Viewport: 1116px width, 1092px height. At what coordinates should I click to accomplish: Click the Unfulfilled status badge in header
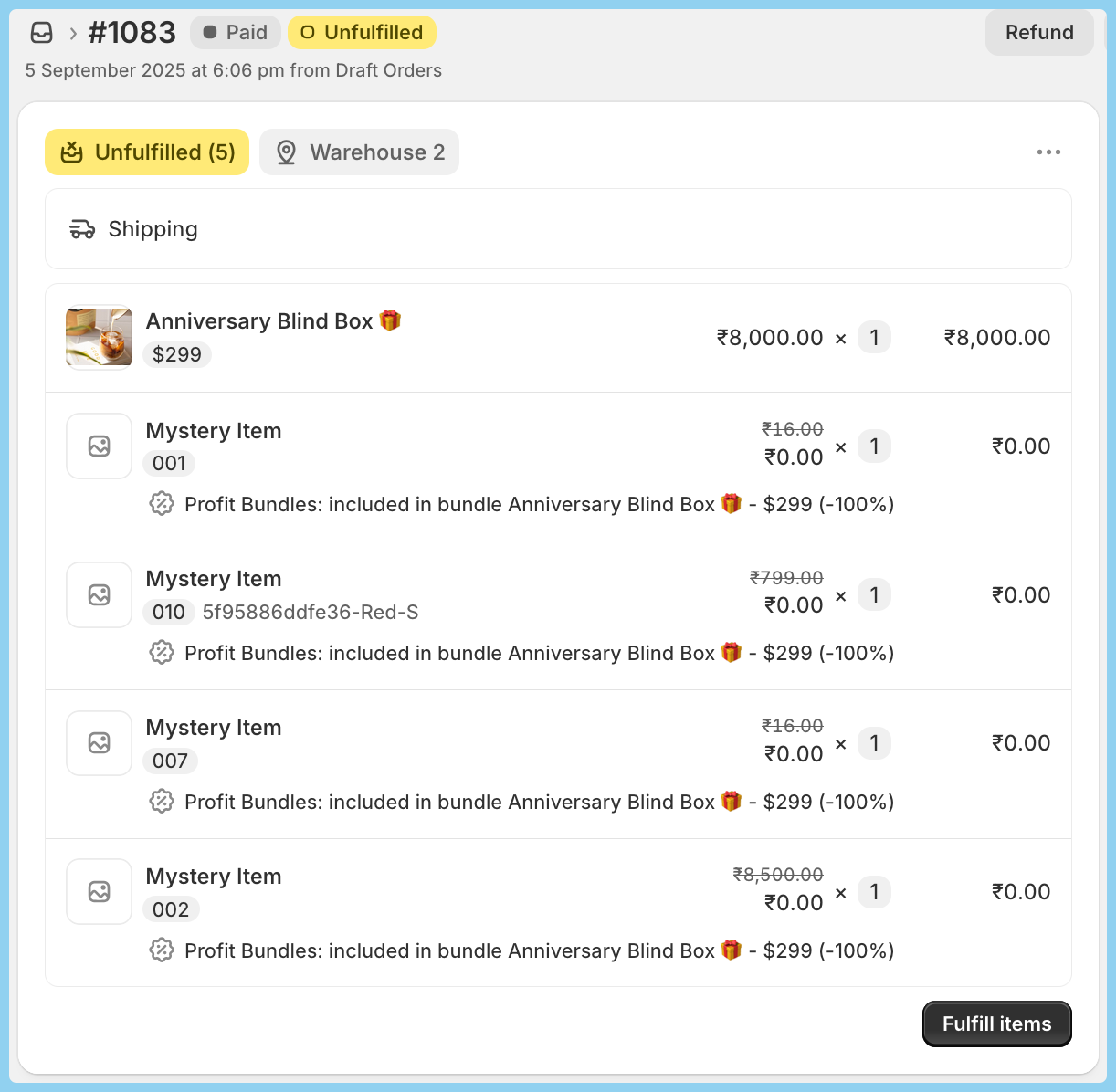click(362, 33)
